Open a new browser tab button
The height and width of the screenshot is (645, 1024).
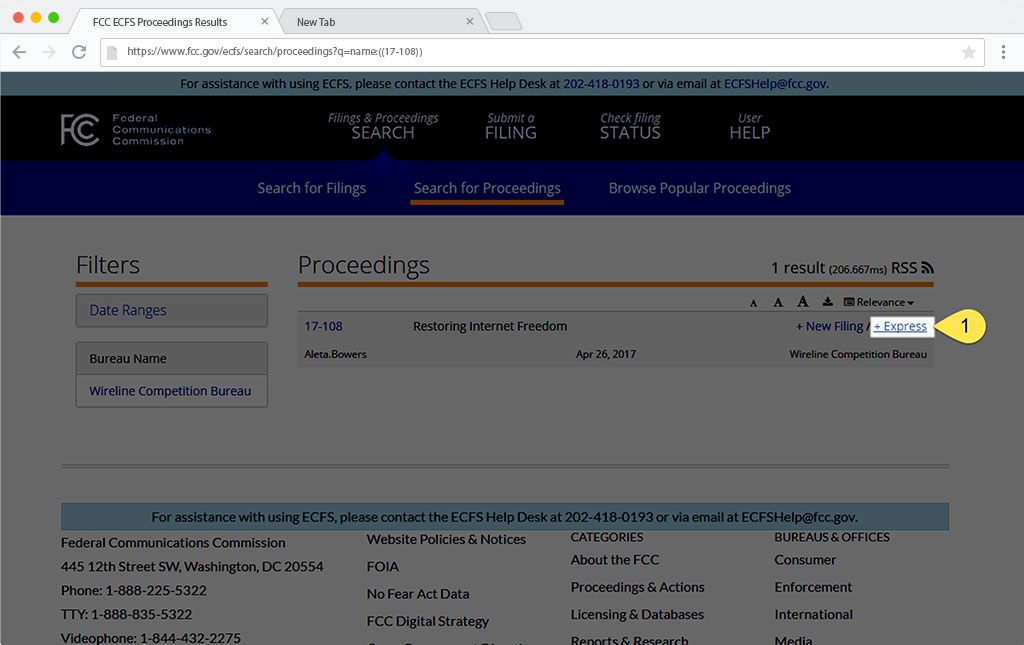[x=504, y=22]
